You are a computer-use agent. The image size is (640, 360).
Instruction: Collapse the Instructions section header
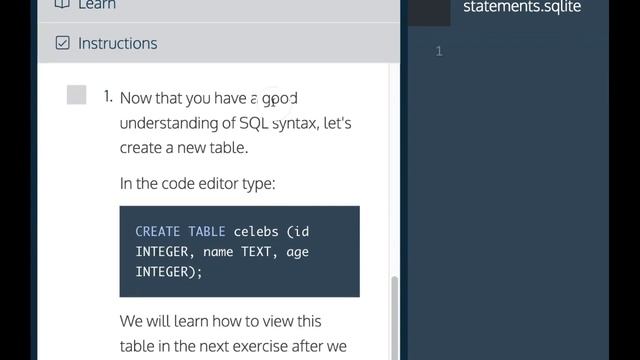pyautogui.click(x=218, y=43)
